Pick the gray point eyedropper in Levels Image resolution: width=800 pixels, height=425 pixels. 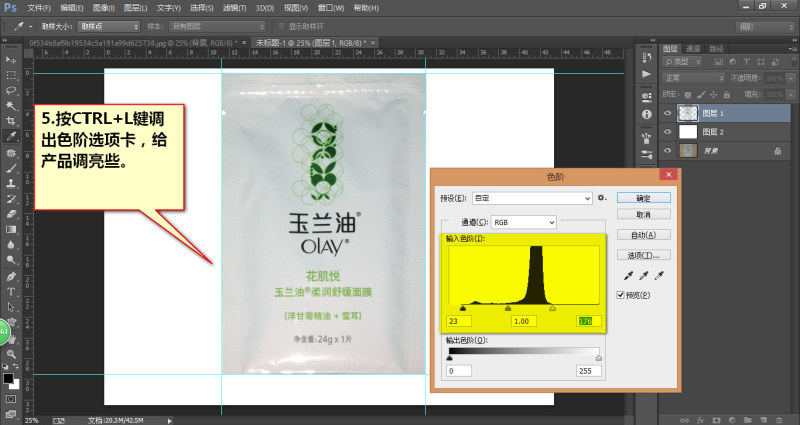644,276
